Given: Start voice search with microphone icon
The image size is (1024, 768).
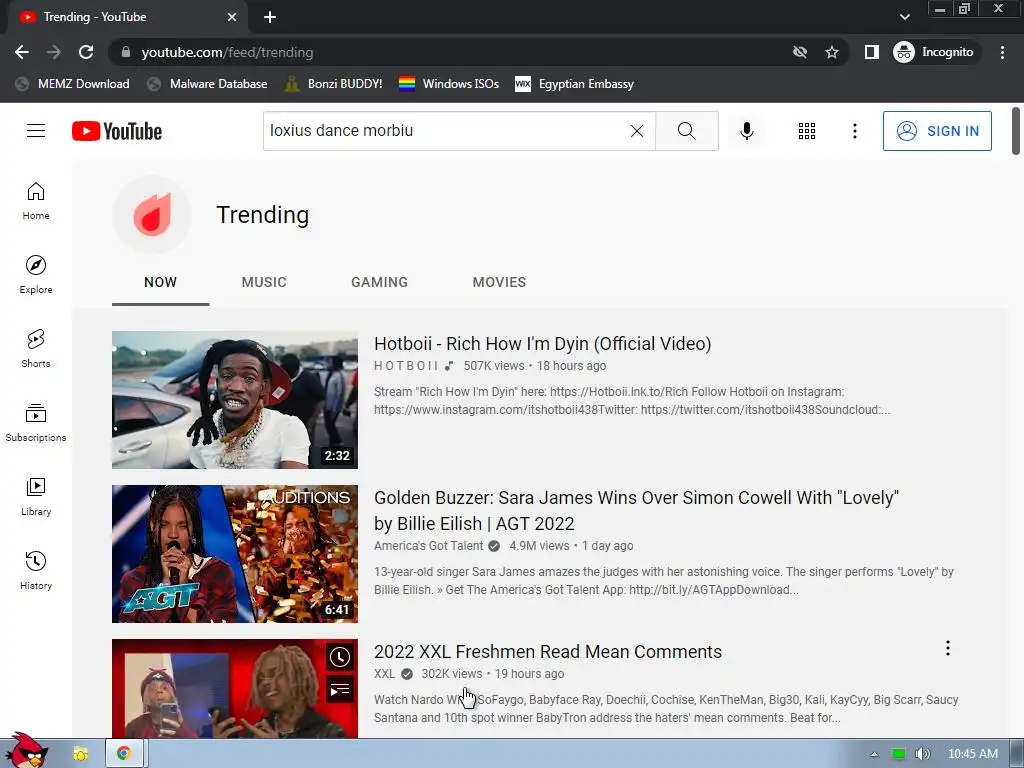Looking at the screenshot, I should [x=746, y=131].
